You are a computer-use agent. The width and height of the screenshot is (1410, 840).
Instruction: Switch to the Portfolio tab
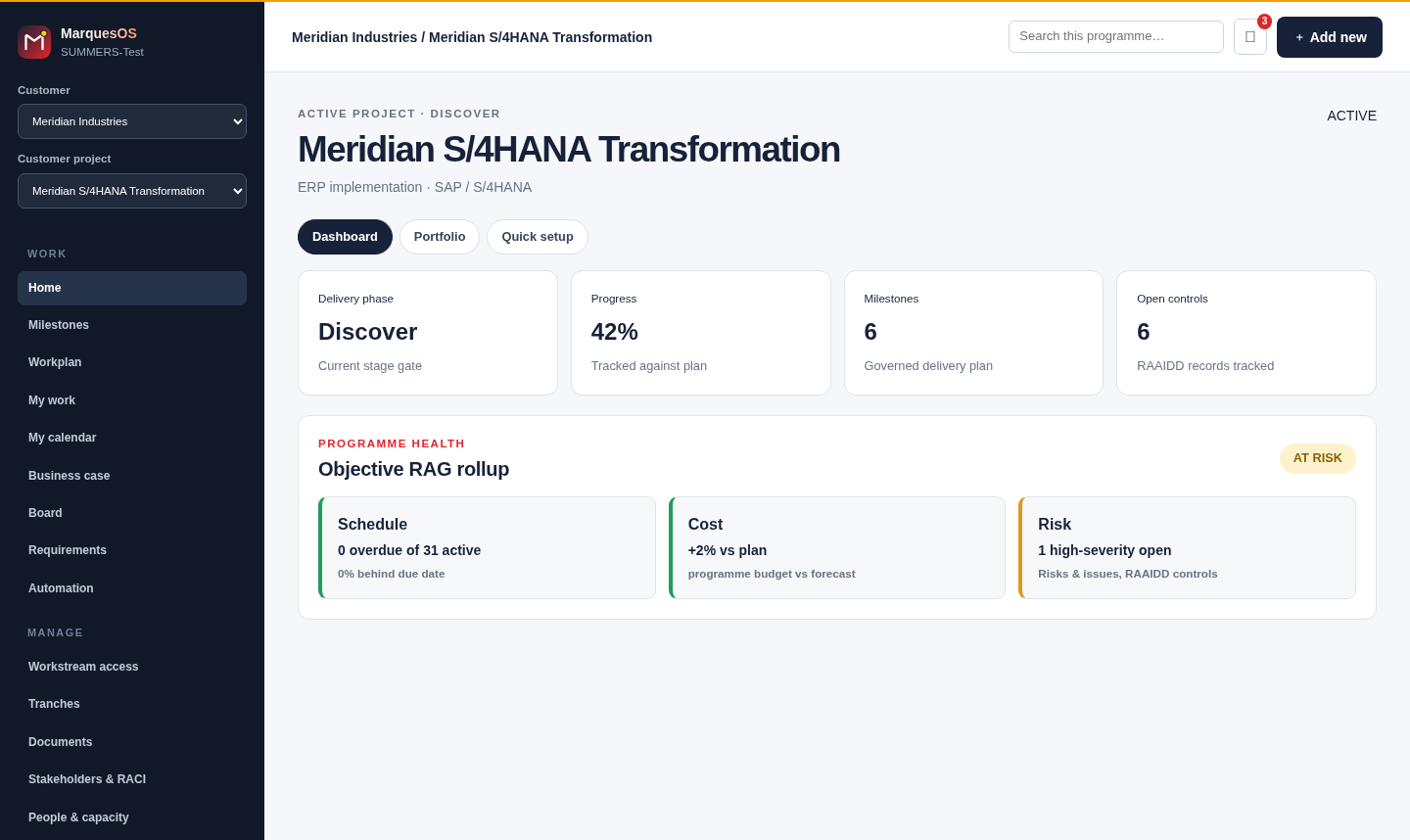click(x=440, y=237)
